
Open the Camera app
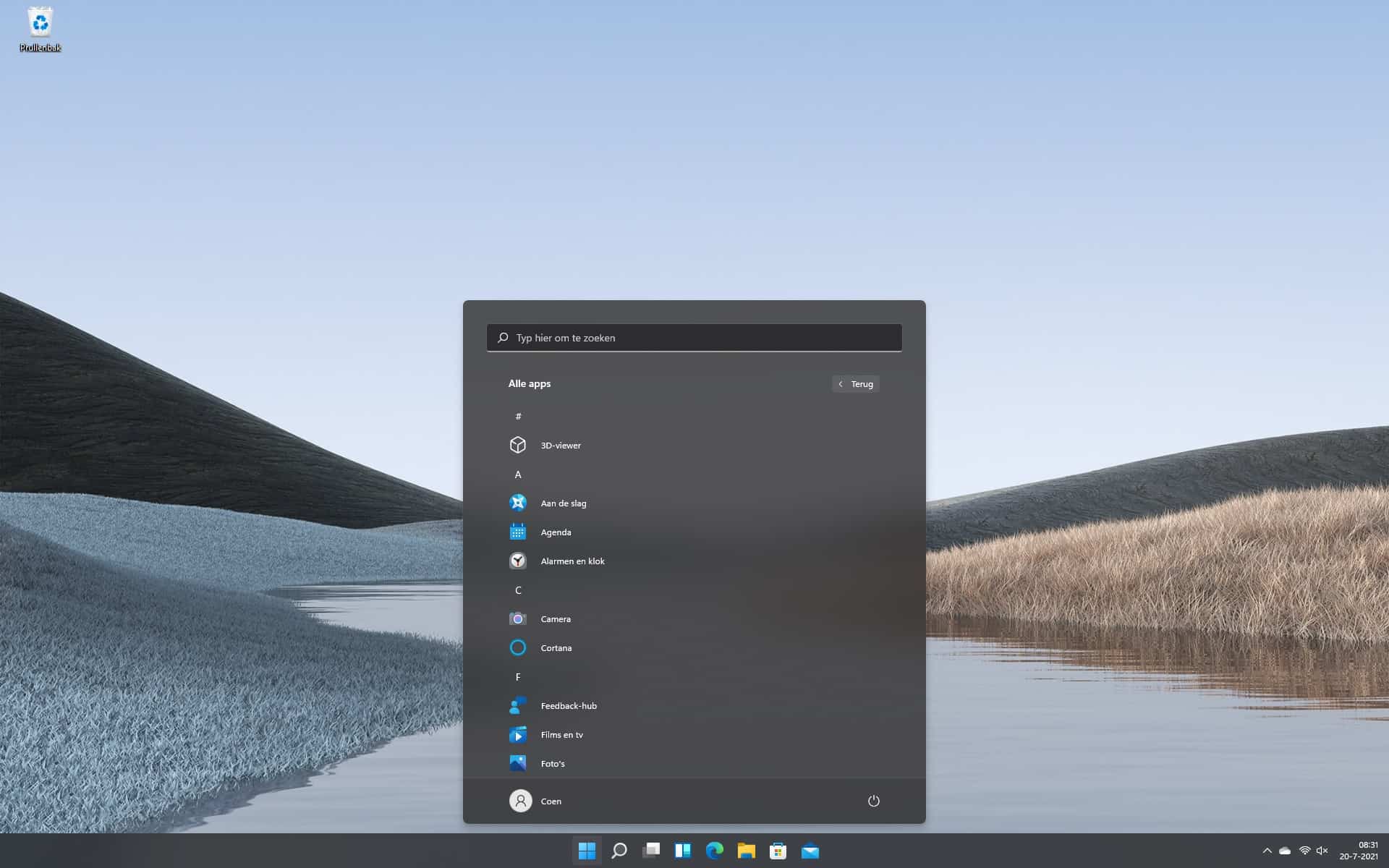555,618
